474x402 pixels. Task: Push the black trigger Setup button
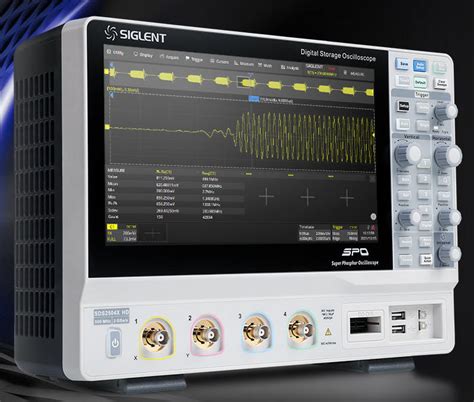click(404, 106)
